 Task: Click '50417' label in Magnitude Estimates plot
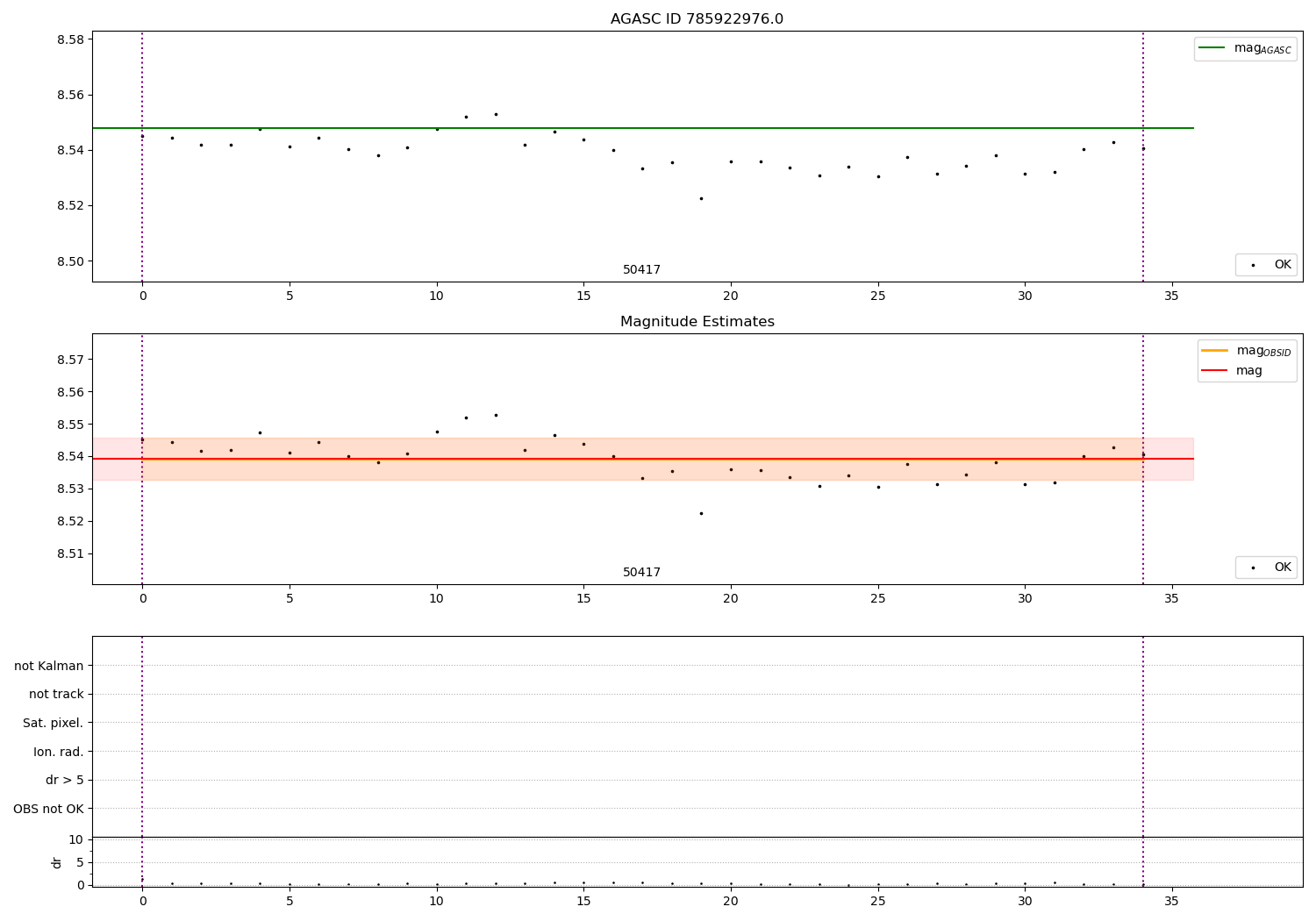coord(641,573)
